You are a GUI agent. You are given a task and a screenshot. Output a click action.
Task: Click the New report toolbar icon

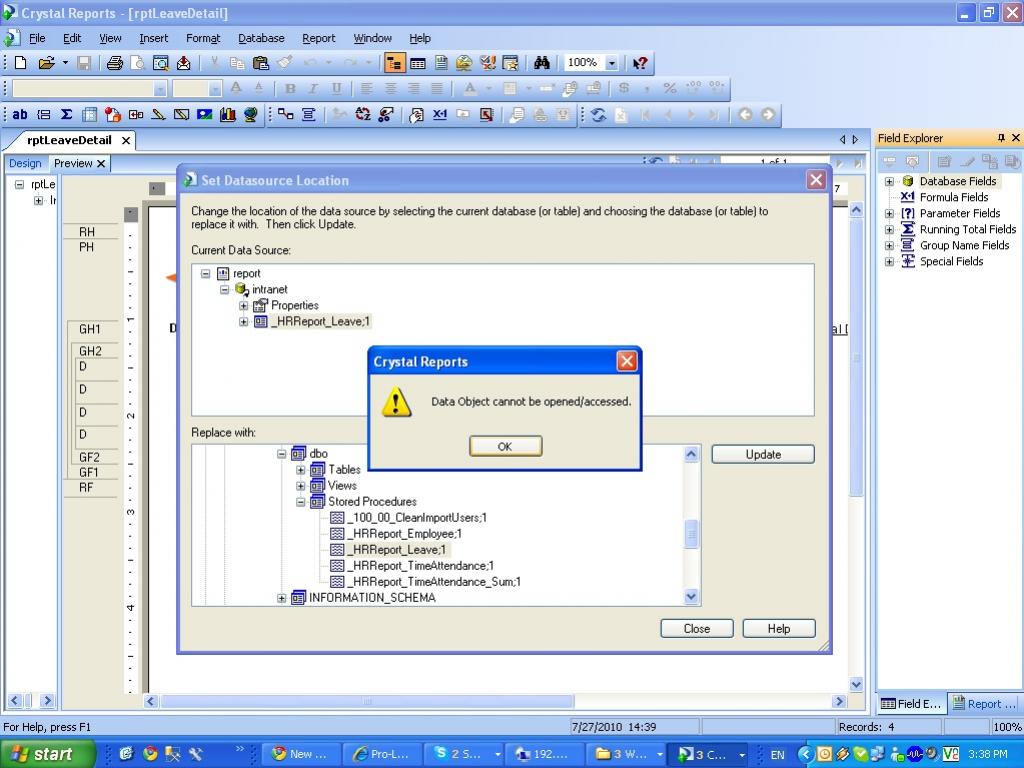21,63
